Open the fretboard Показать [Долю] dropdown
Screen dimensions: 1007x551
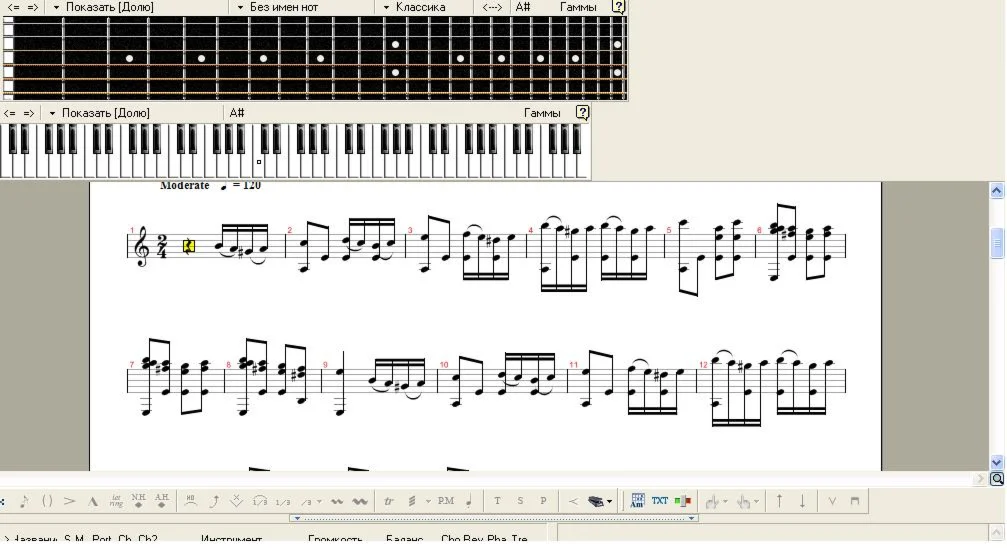click(x=103, y=7)
